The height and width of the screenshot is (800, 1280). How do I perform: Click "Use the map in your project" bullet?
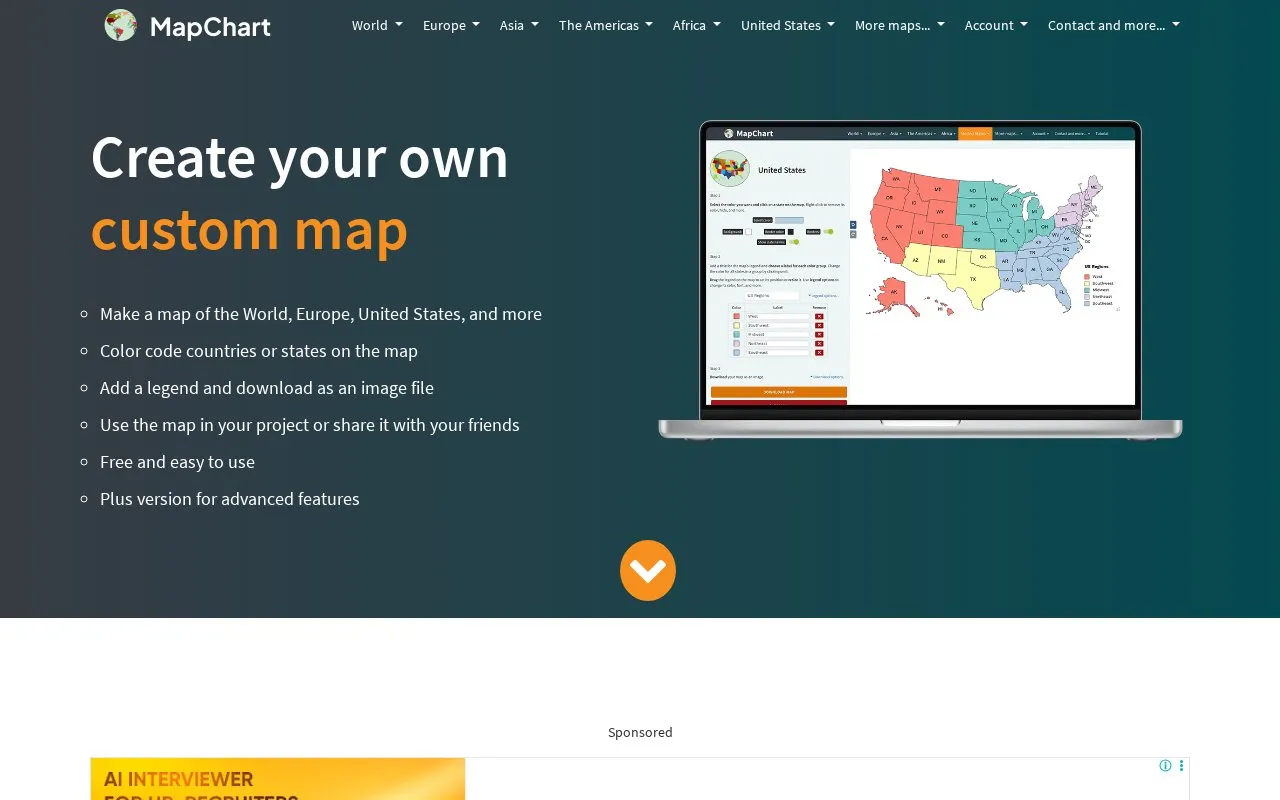(310, 425)
